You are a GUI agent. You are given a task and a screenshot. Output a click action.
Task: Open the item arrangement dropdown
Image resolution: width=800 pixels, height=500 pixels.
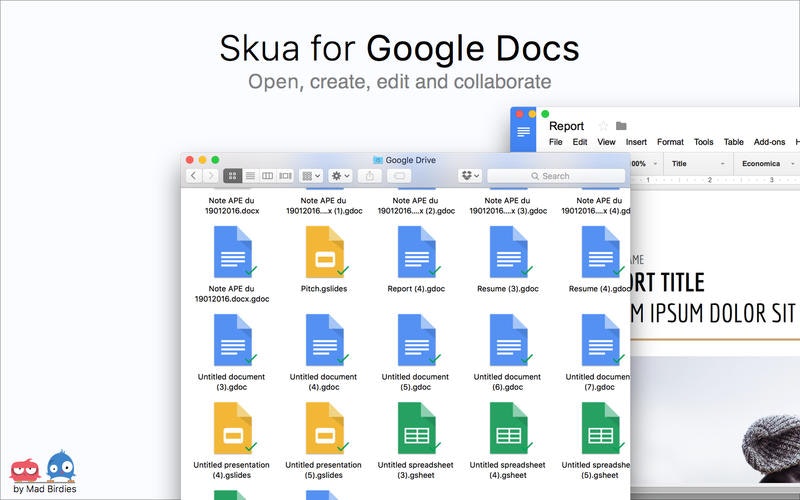coord(311,176)
